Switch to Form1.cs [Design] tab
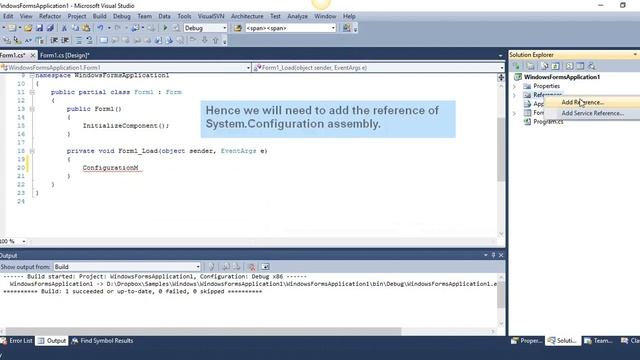 tap(64, 55)
